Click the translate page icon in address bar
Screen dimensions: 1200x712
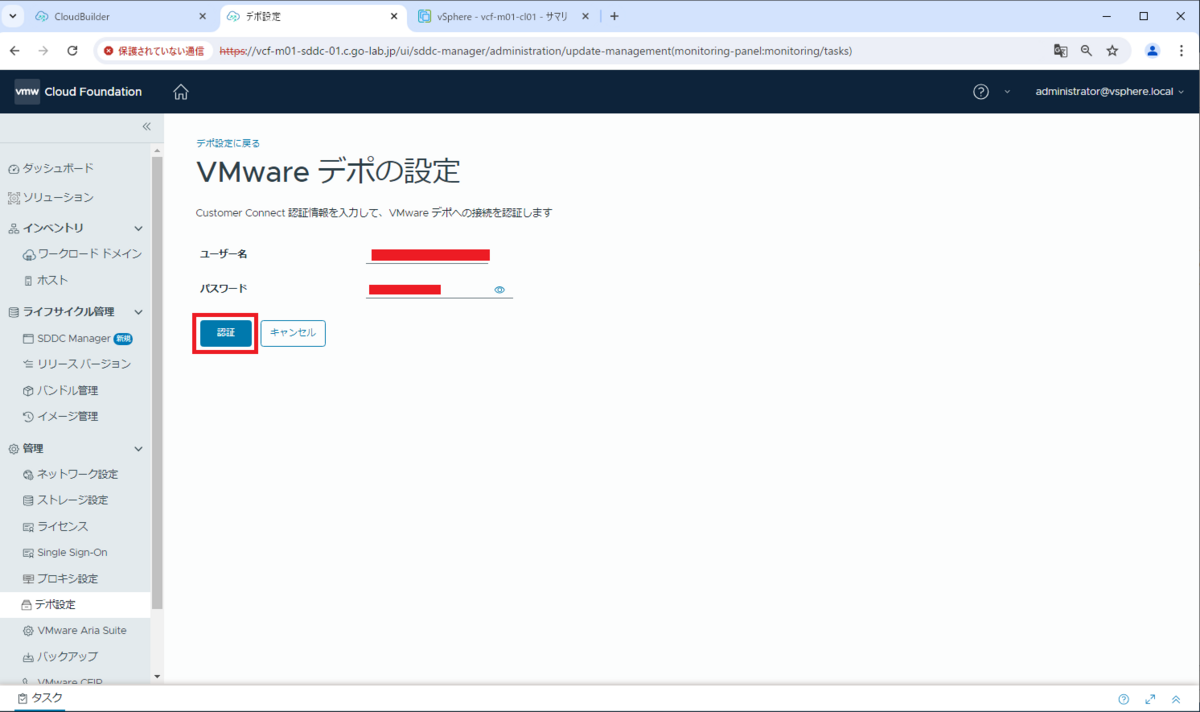[x=1061, y=50]
